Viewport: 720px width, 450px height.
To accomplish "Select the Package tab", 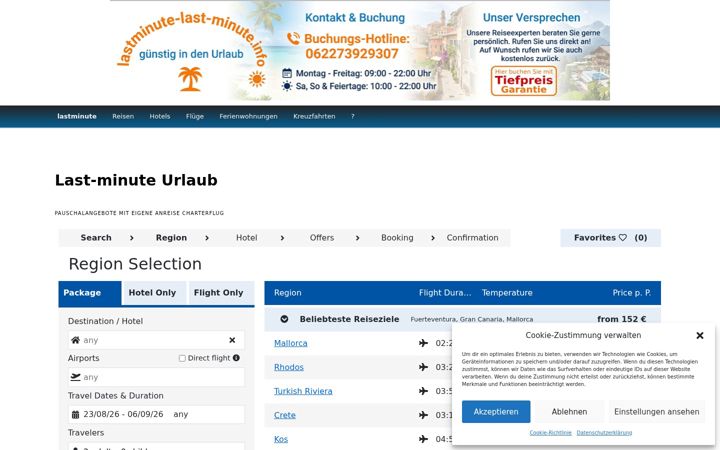I will coord(90,293).
